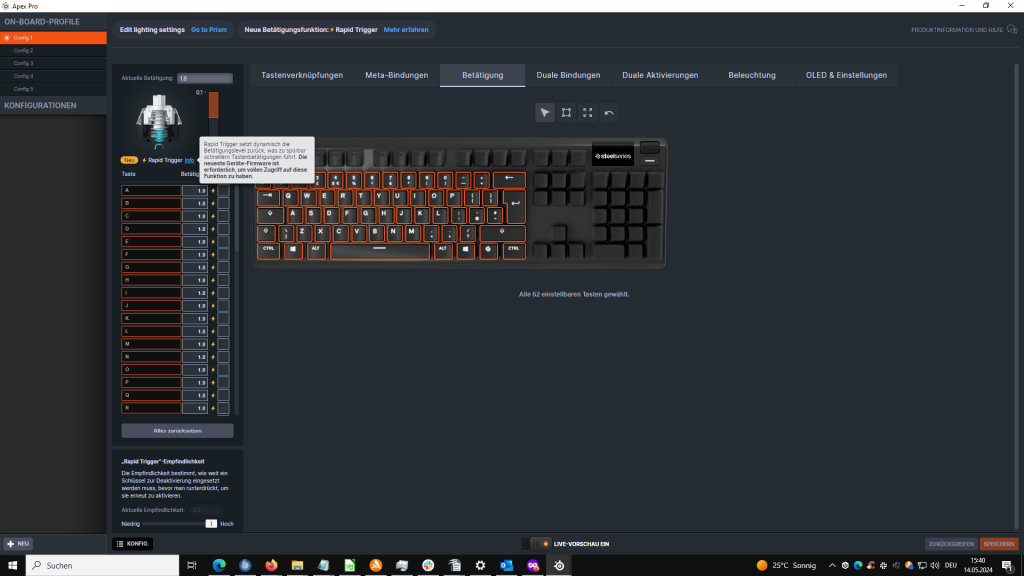Open File Explorer from the taskbar
The width and height of the screenshot is (1024, 576).
(x=297, y=566)
